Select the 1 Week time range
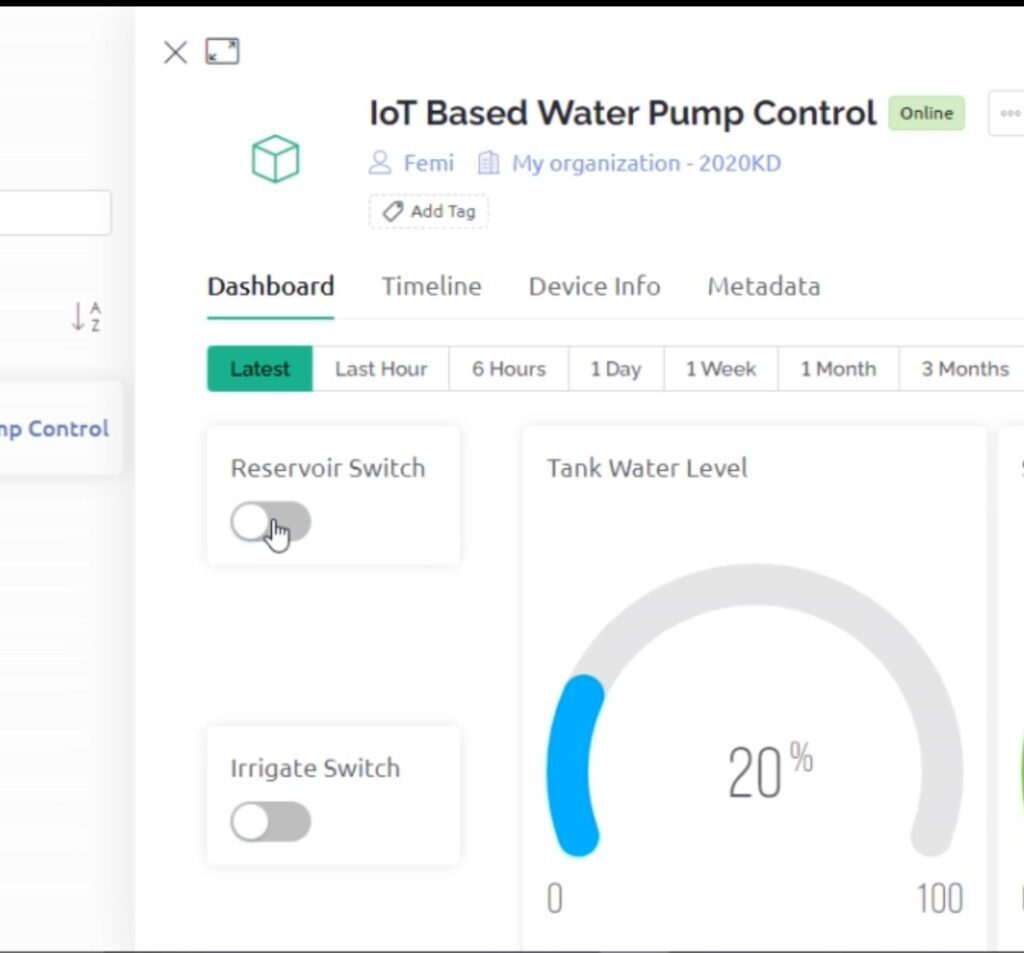This screenshot has width=1024, height=953. coord(721,368)
